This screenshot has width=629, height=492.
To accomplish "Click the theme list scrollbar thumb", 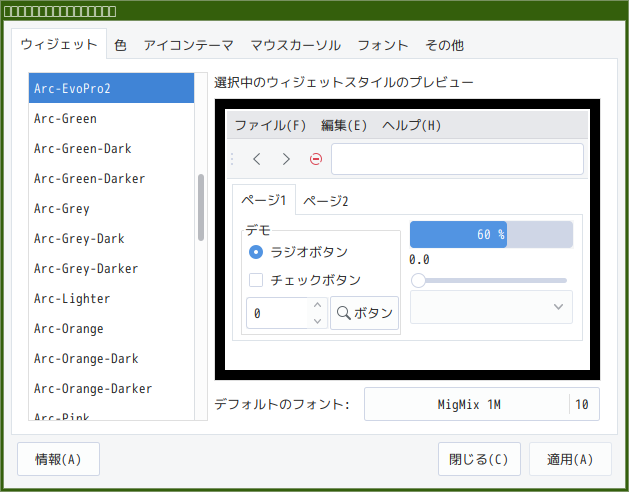I will 201,207.
